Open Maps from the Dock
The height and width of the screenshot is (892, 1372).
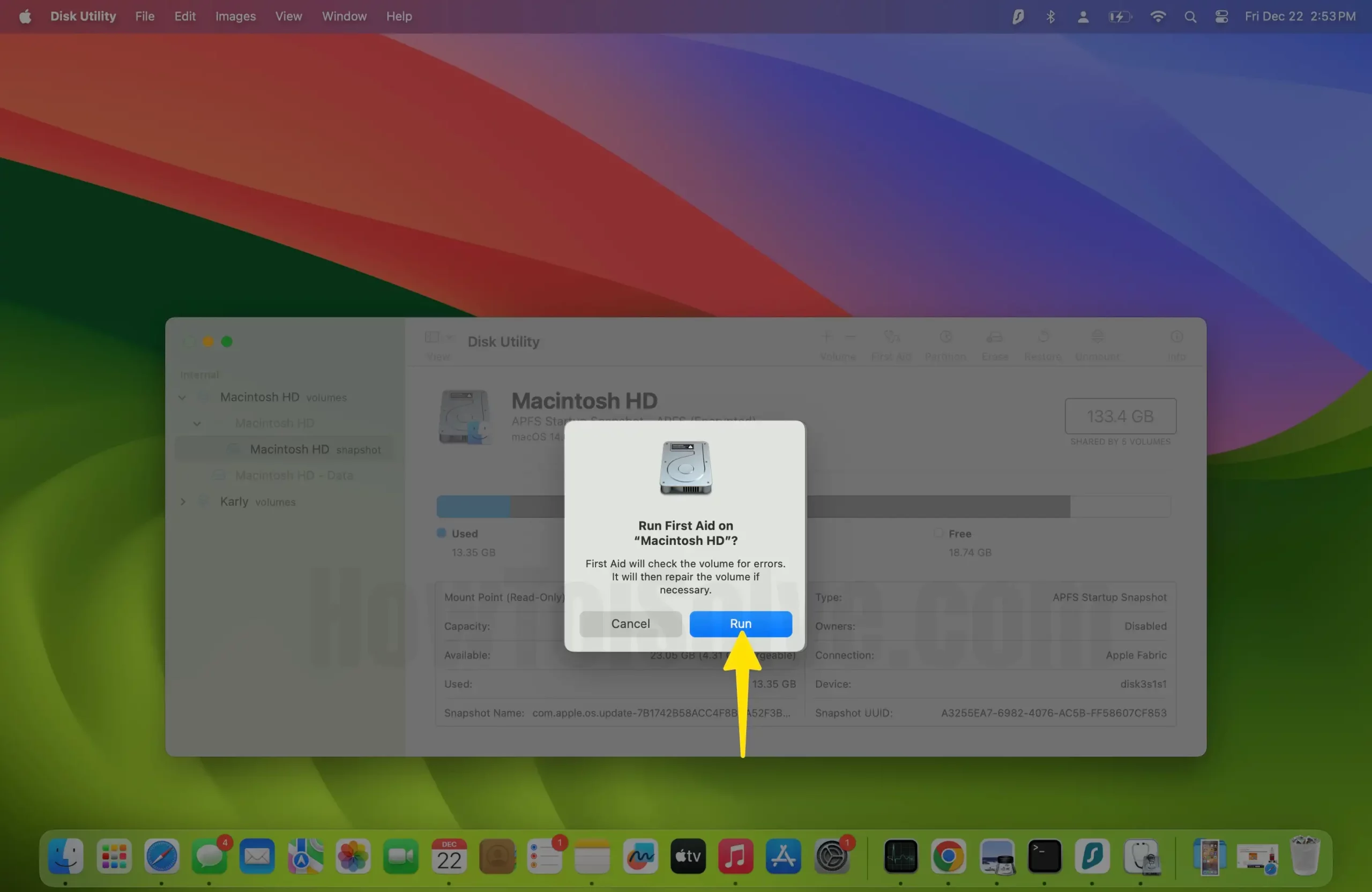[305, 856]
